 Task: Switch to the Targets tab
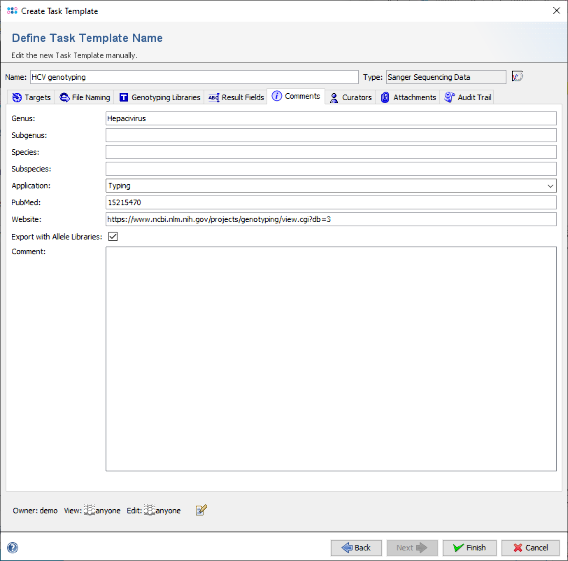[x=31, y=97]
